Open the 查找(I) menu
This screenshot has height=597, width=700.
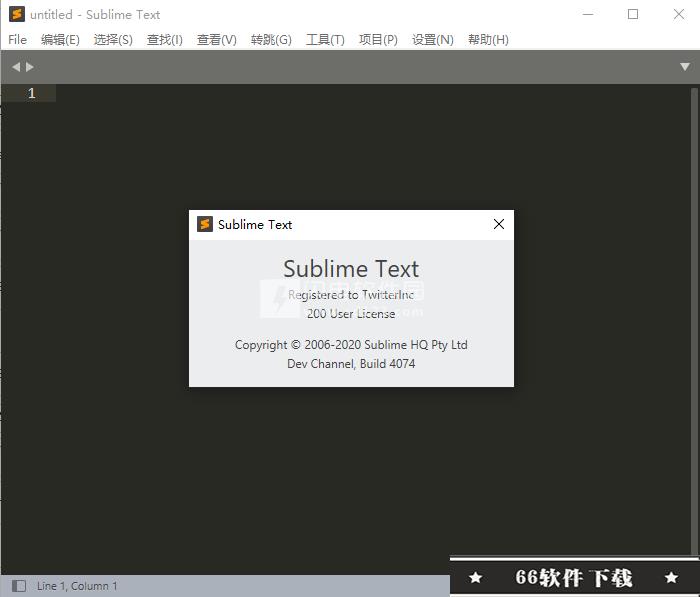(x=165, y=40)
